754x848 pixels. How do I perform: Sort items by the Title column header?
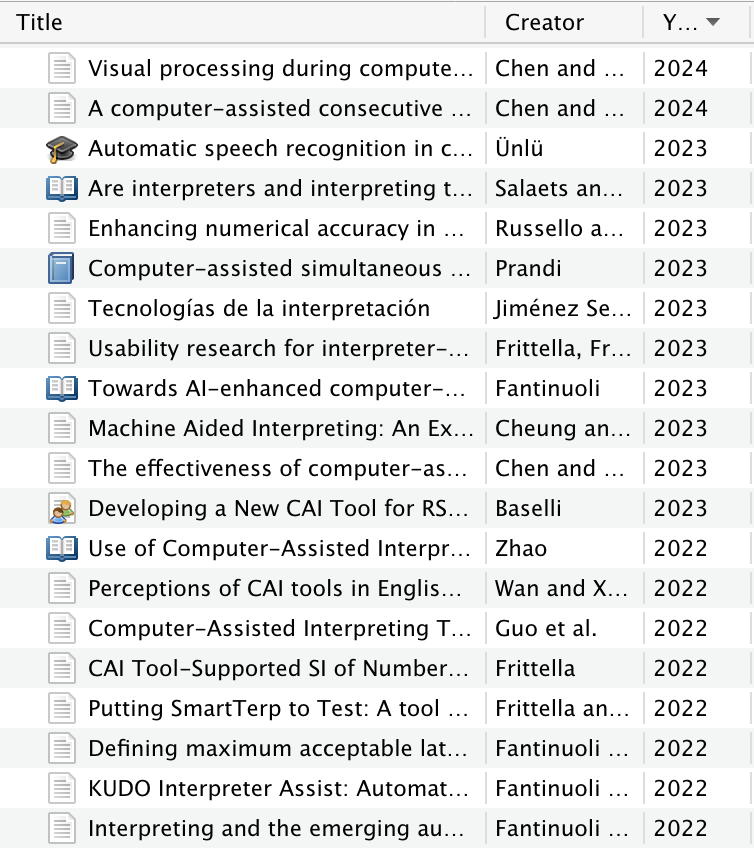click(242, 22)
